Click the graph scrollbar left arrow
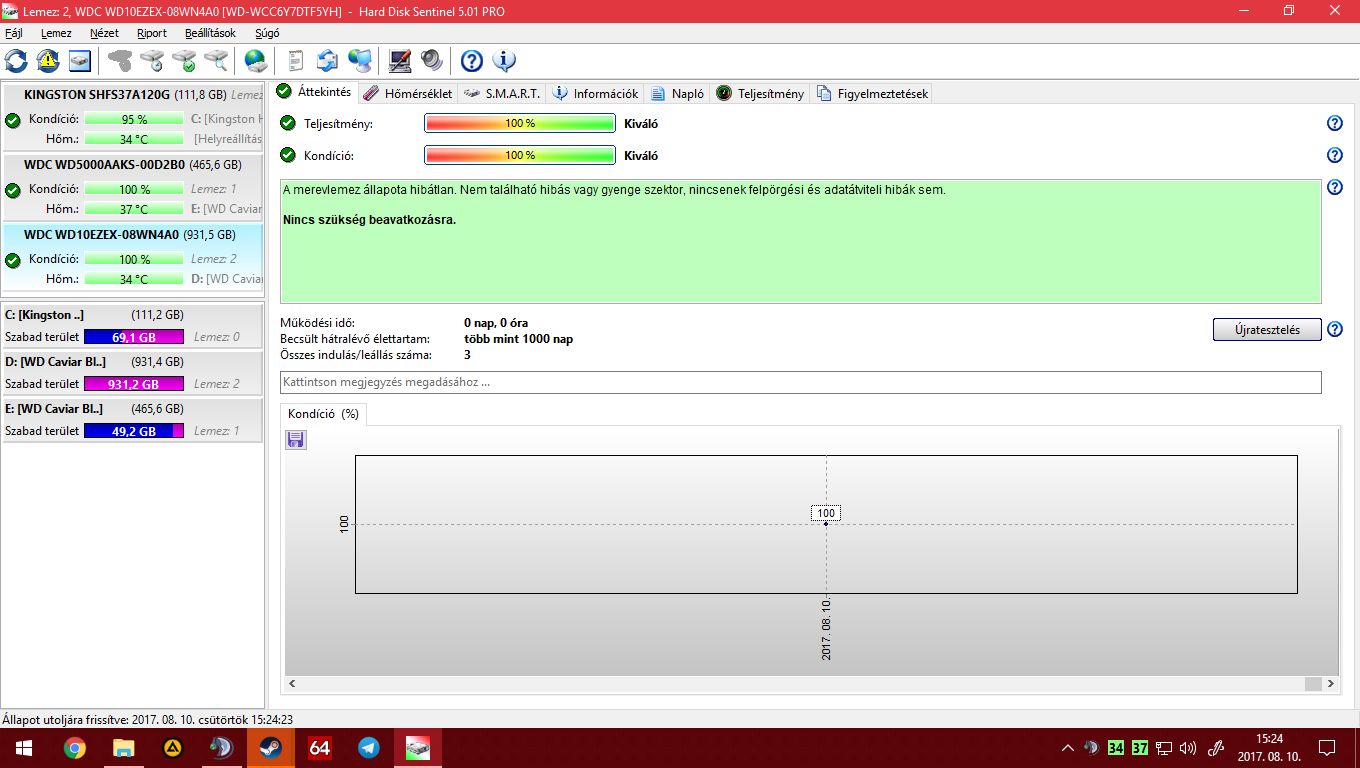 coord(293,684)
